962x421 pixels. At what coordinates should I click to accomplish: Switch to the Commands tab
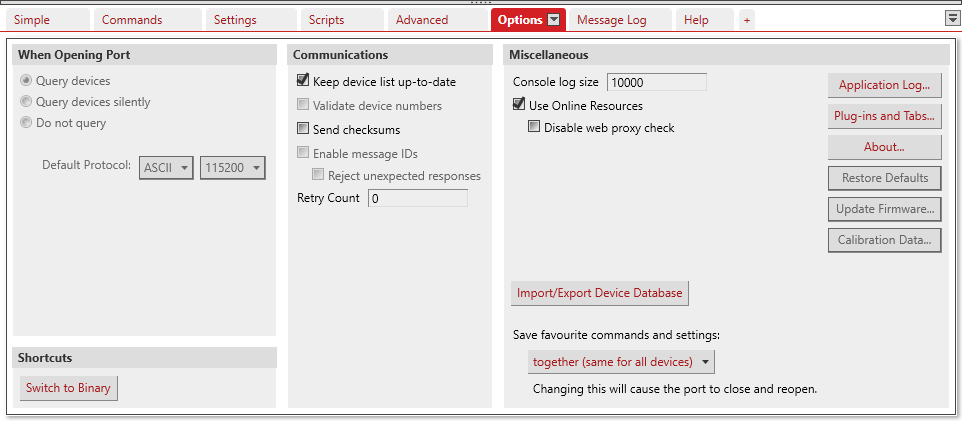(148, 20)
